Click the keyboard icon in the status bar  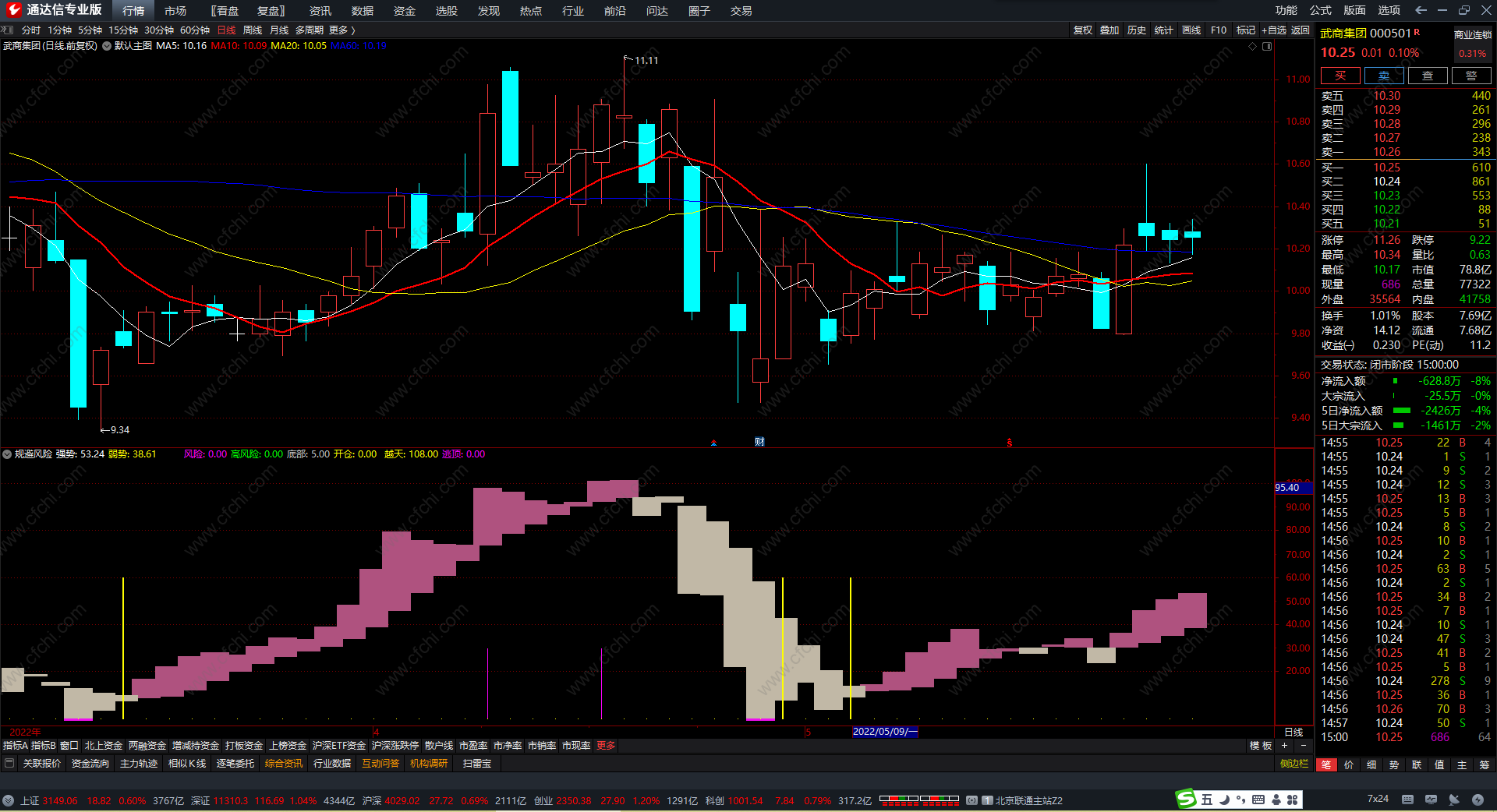tap(1407, 800)
